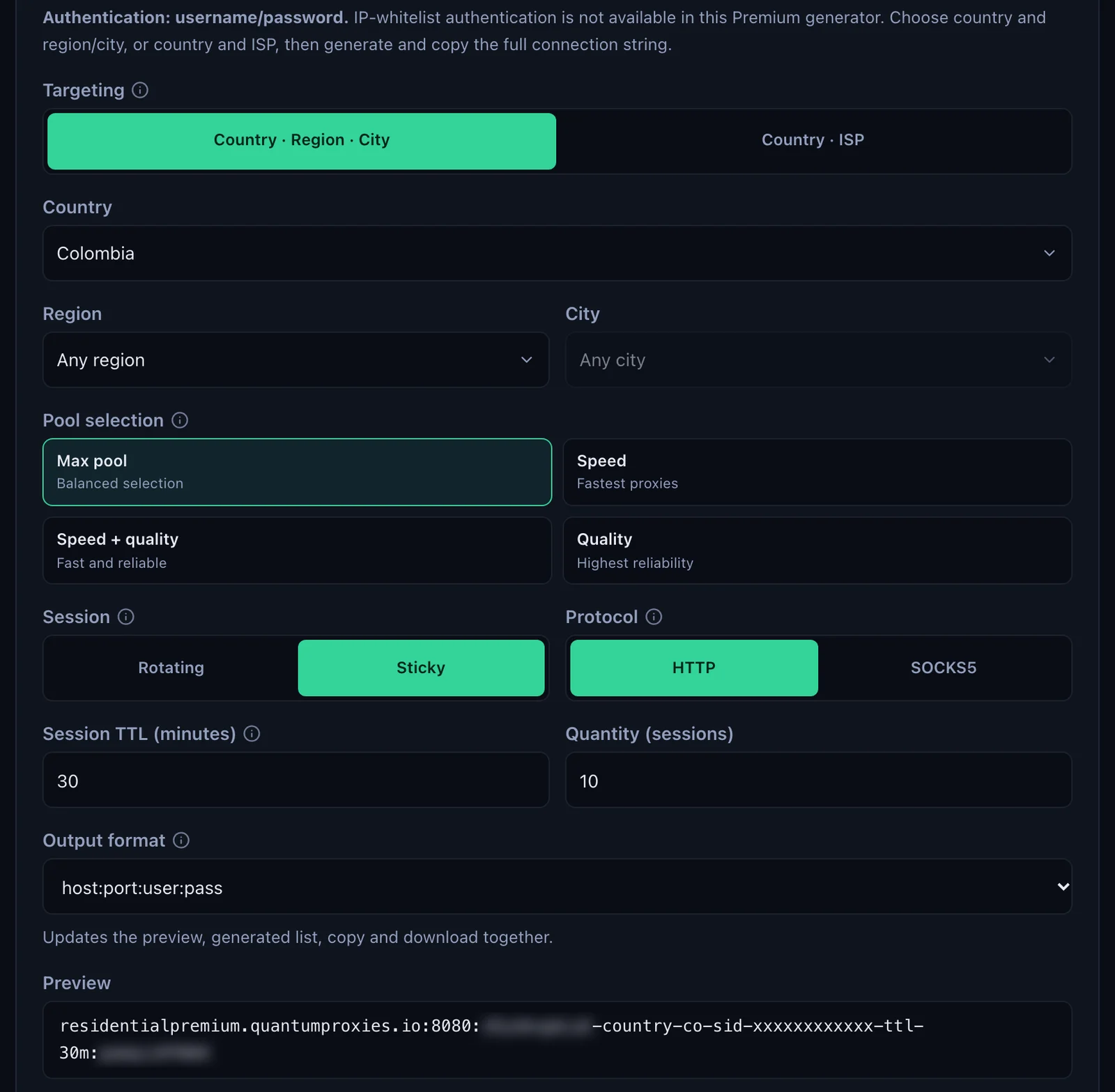This screenshot has width=1115, height=1092.
Task: Show Session TTL info tooltip
Action: (252, 734)
